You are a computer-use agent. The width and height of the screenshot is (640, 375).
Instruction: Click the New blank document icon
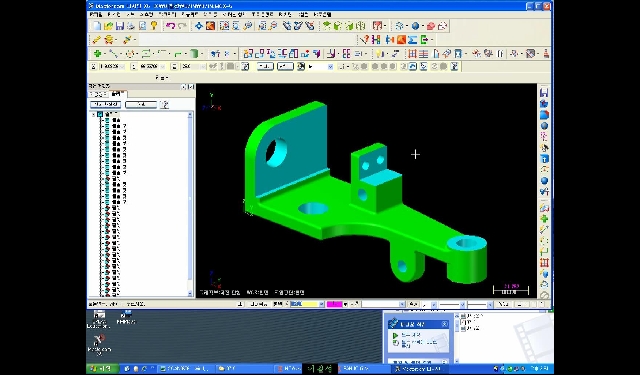pos(97,26)
